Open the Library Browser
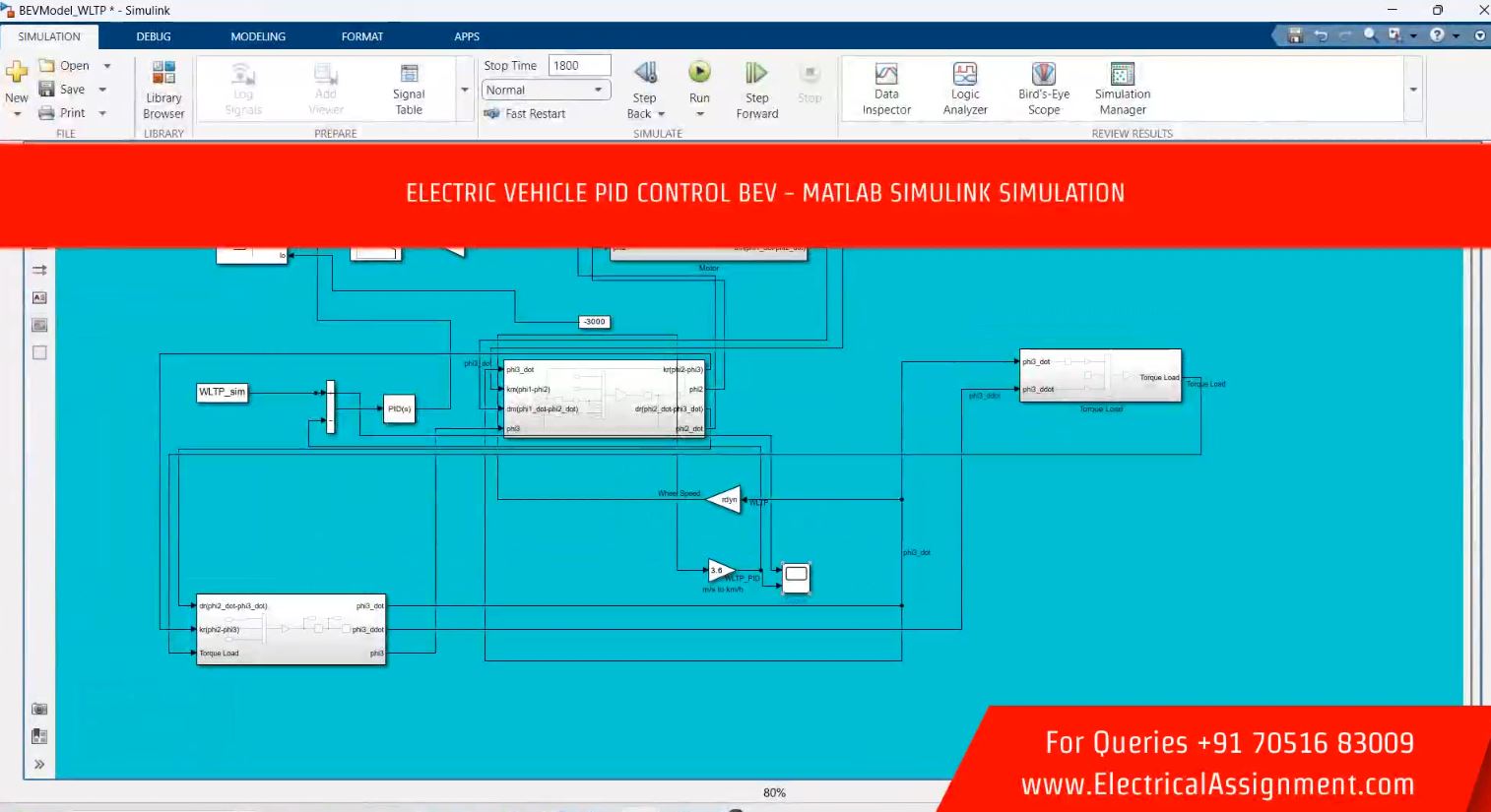The height and width of the screenshot is (812, 1491). (163, 89)
